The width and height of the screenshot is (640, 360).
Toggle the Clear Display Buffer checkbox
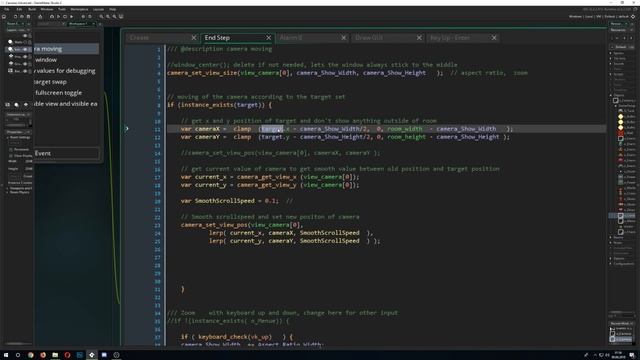point(11,156)
